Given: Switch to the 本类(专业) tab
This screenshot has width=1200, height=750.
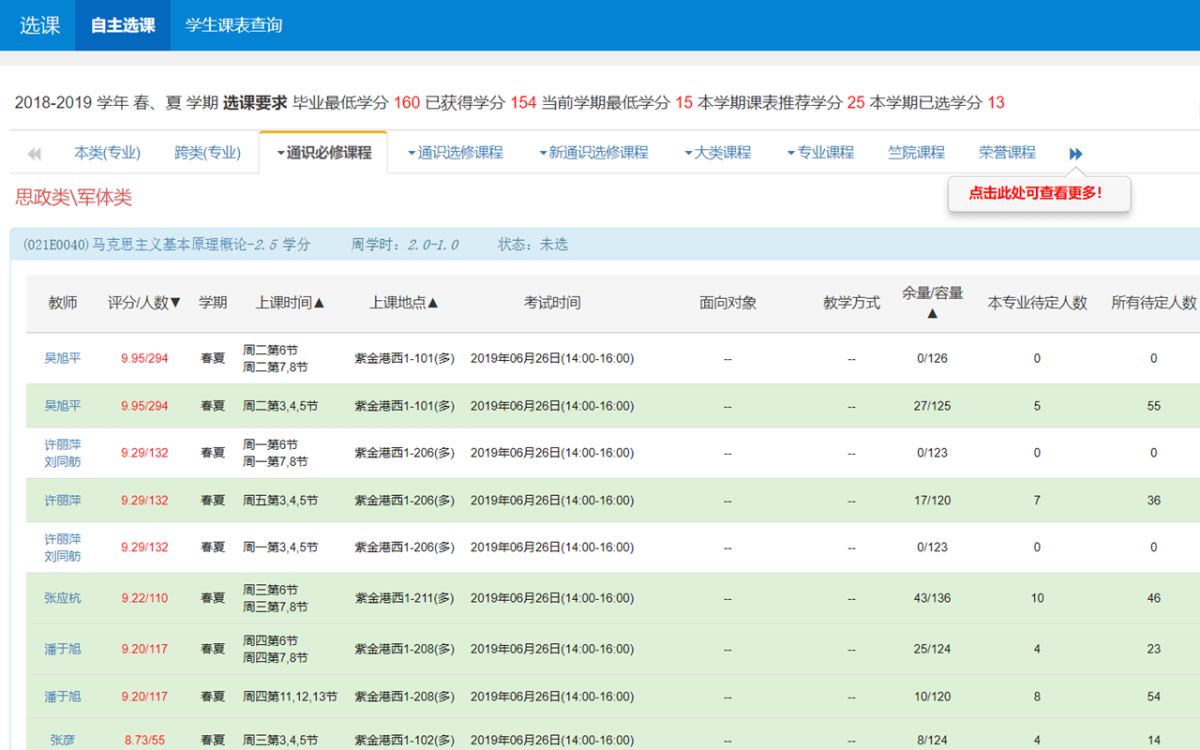Looking at the screenshot, I should [107, 153].
